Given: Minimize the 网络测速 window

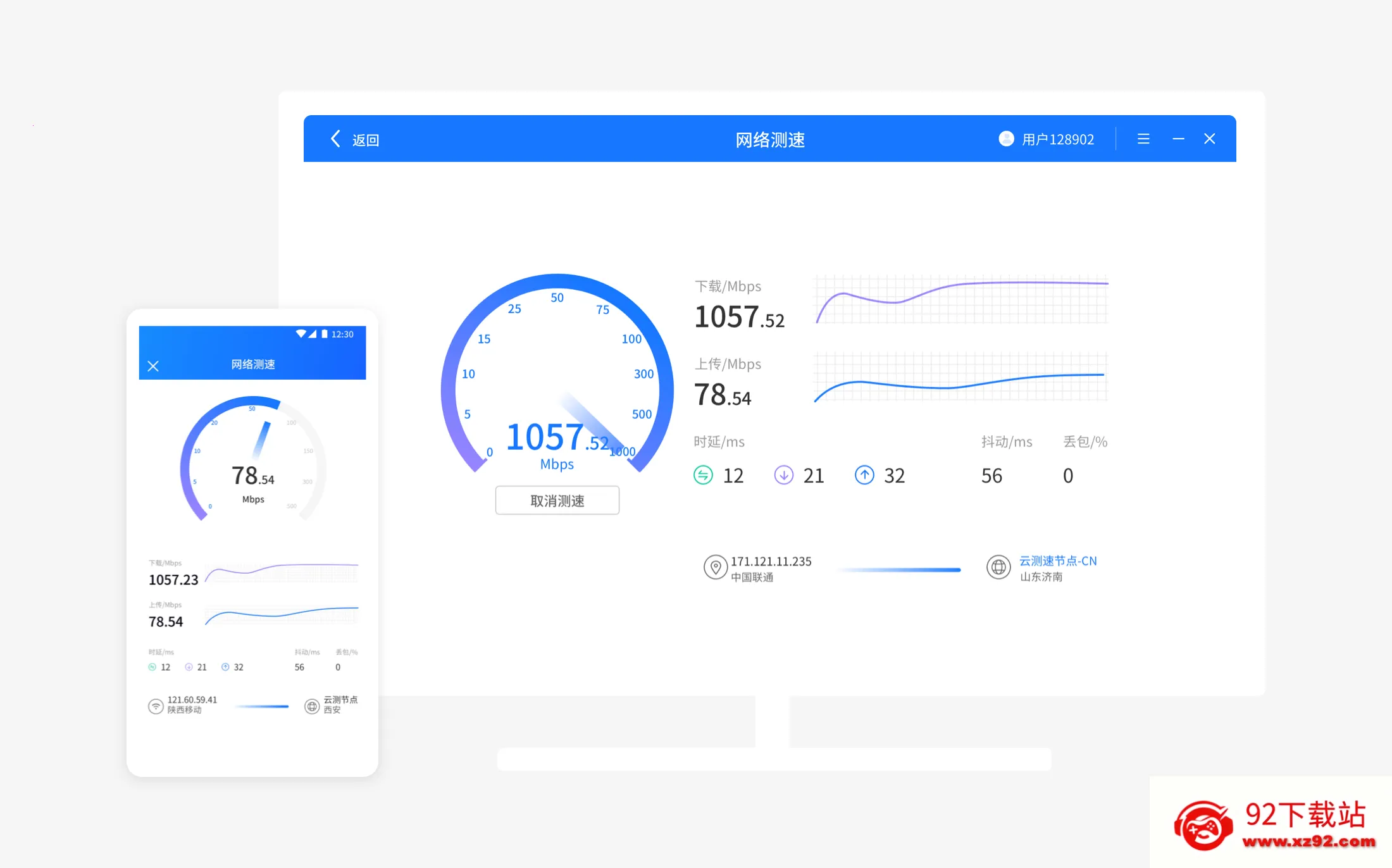Looking at the screenshot, I should 1178,139.
